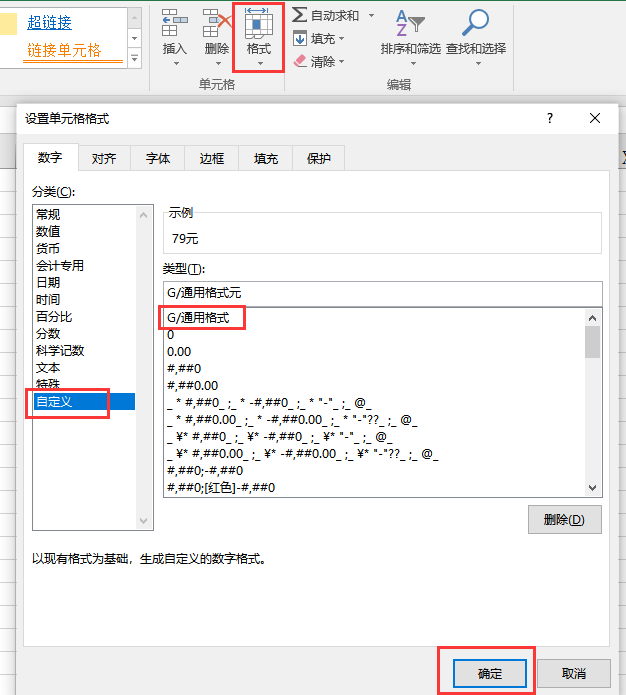This screenshot has width=626, height=695.
Task: Choose the #,##0 format type
Action: pyautogui.click(x=375, y=369)
